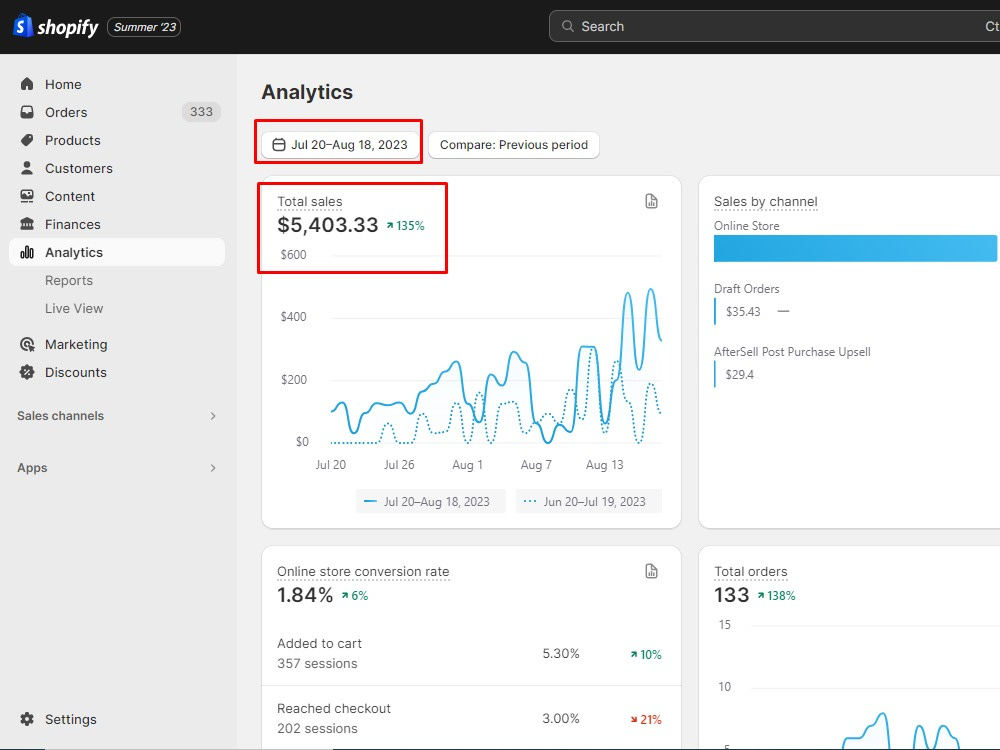Viewport: 1000px width, 750px height.
Task: Open the Reports sub-item
Action: (x=69, y=281)
